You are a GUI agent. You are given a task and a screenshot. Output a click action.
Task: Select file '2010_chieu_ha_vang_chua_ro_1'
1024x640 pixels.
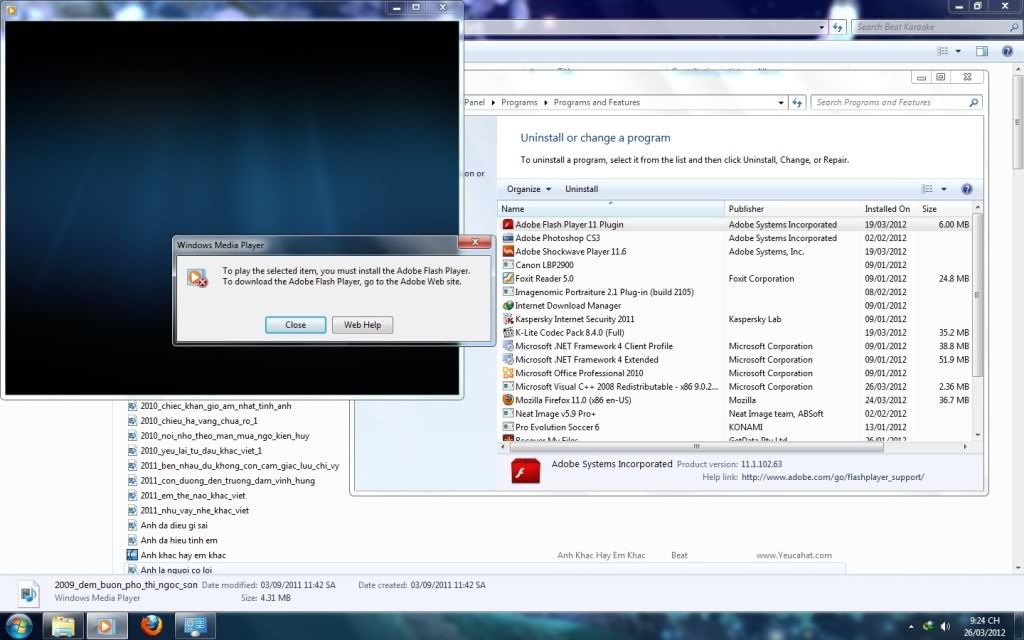click(x=199, y=421)
